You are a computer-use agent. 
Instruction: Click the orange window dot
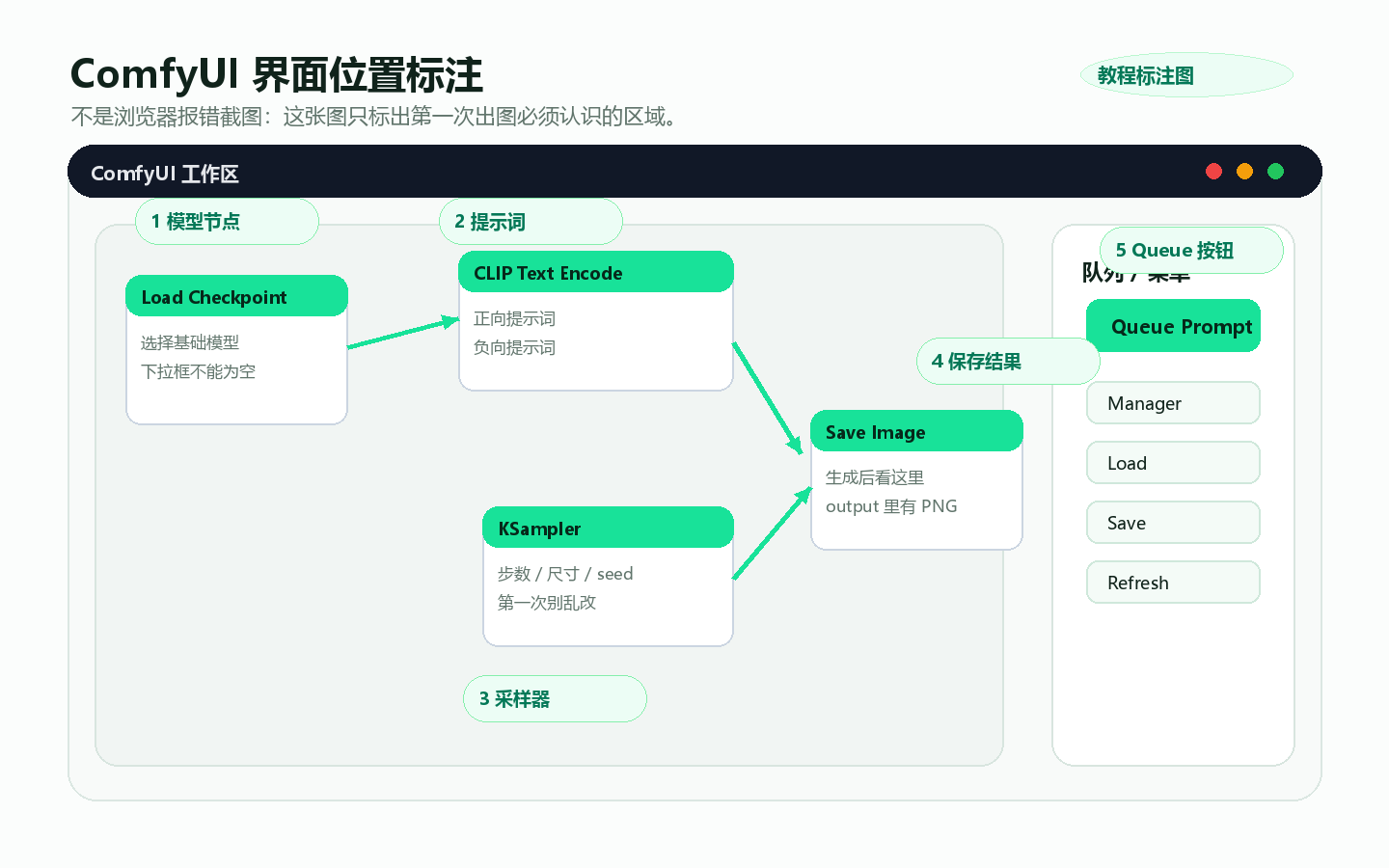tap(1245, 172)
